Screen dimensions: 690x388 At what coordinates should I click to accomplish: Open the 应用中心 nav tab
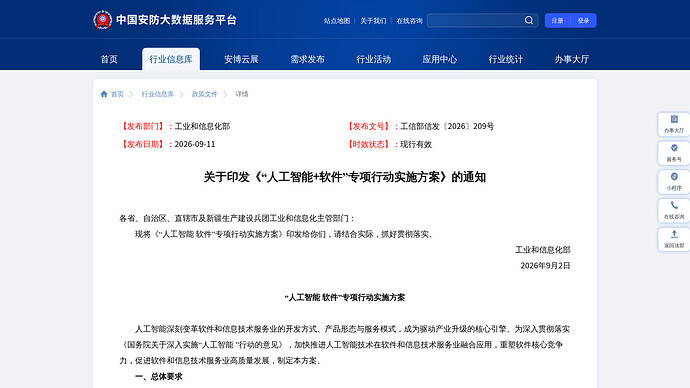point(440,59)
